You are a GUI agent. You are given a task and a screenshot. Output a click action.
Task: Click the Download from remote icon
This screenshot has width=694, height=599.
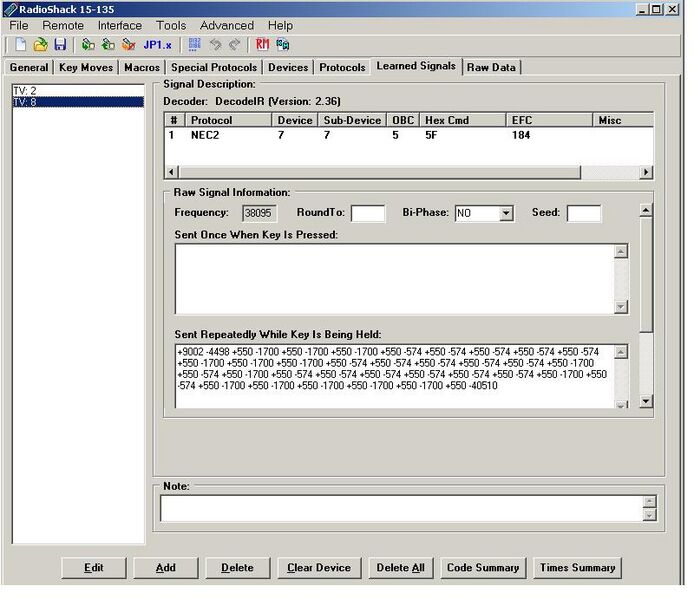[88, 45]
